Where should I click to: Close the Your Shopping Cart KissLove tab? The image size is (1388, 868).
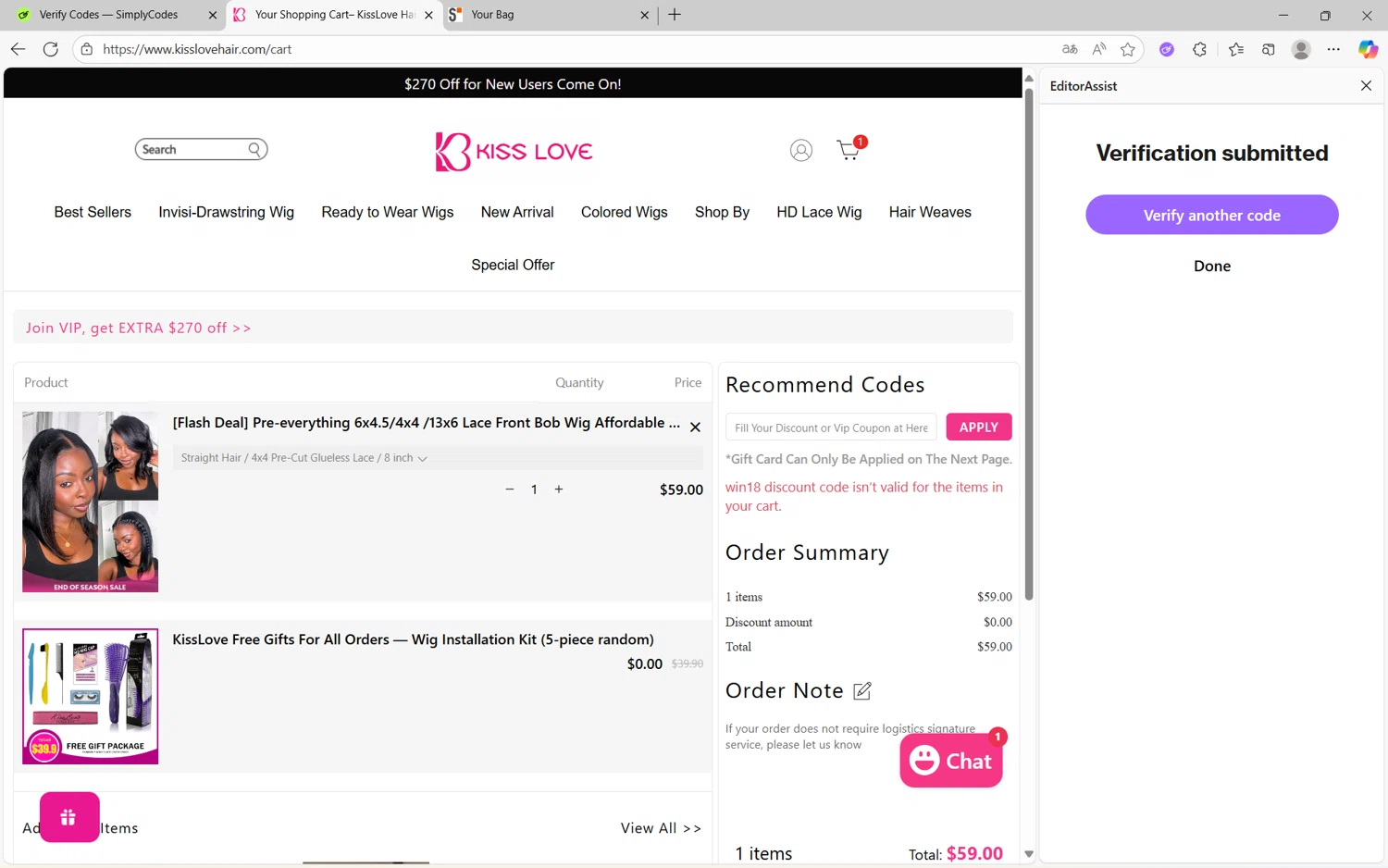coord(428,15)
